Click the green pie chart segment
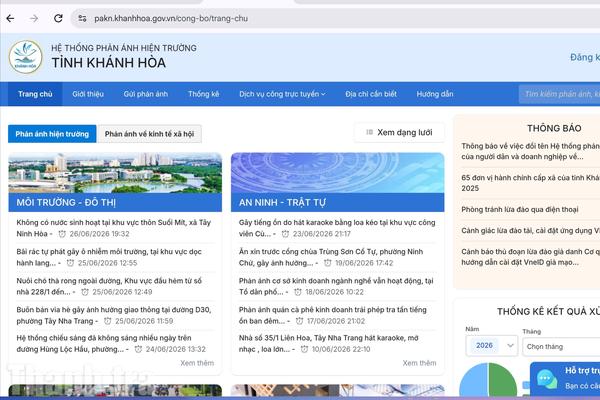600x400 pixels. click(502, 381)
